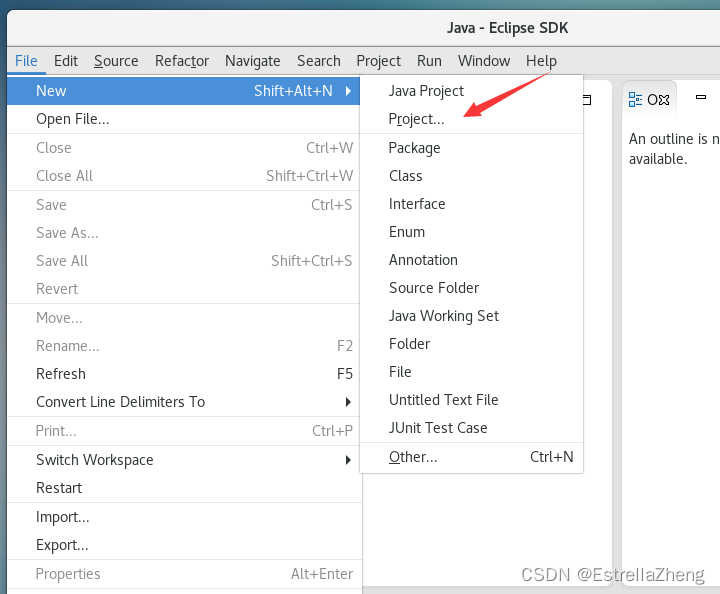The height and width of the screenshot is (594, 720).
Task: Choose Open File... from File menu
Action: pyautogui.click(x=183, y=119)
